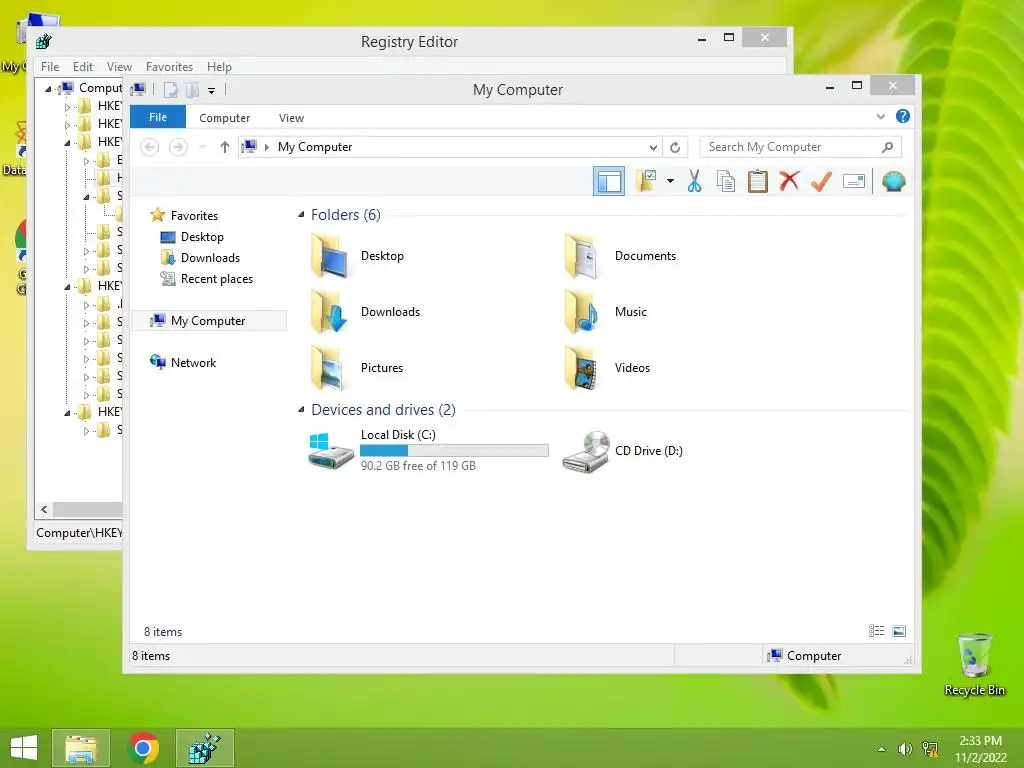The image size is (1024, 768).
Task: Collapse Computer root node in Registry Editor
Action: click(48, 88)
